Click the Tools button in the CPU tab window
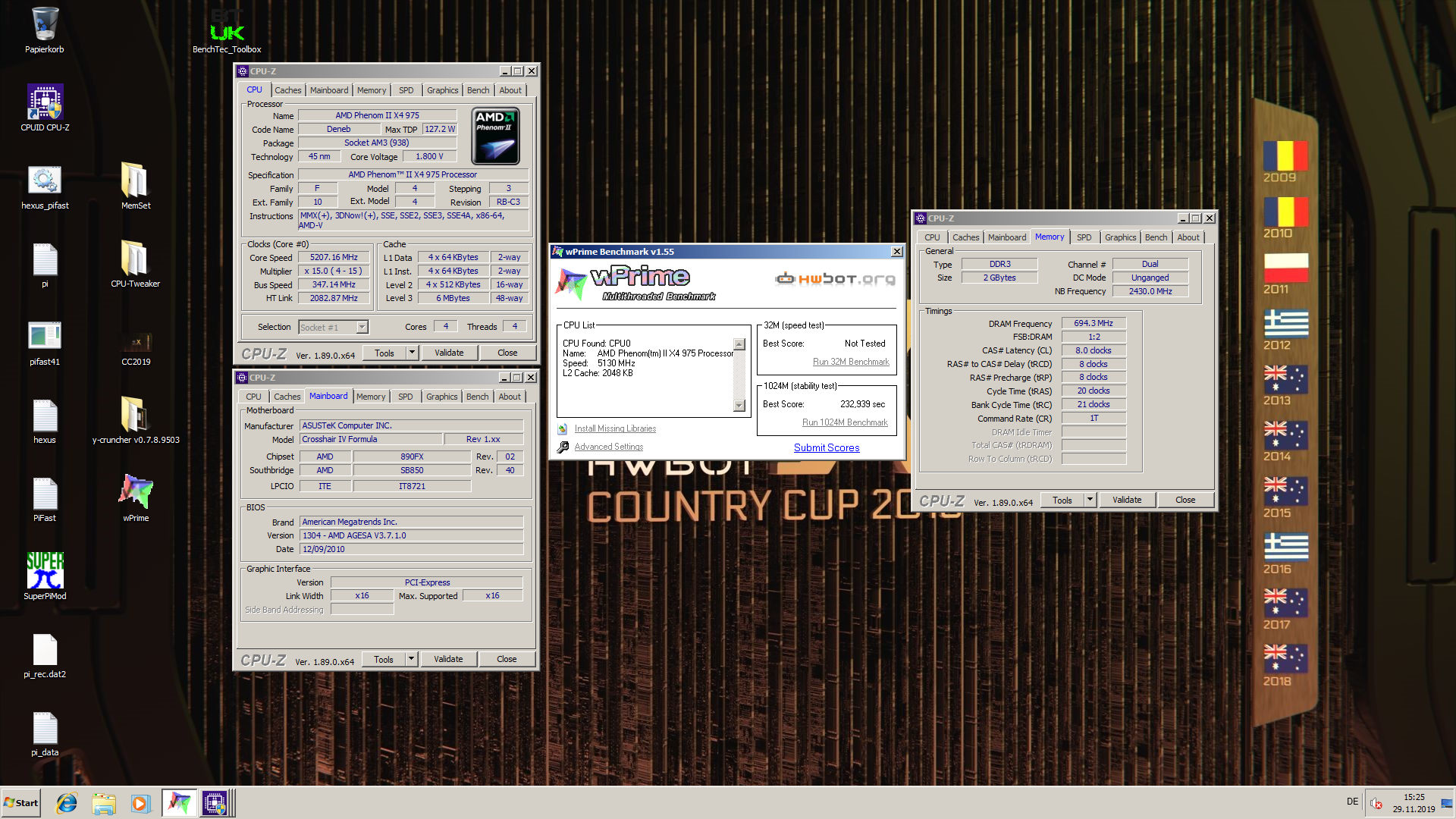This screenshot has width=1456, height=819. point(384,353)
